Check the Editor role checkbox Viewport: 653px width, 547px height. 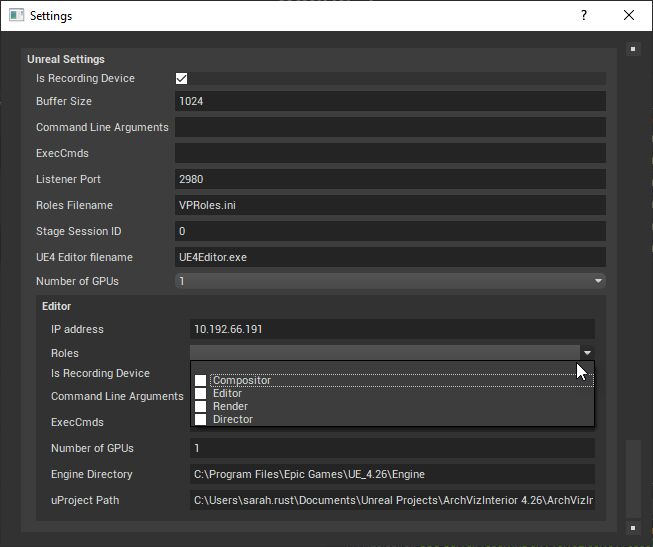click(201, 394)
